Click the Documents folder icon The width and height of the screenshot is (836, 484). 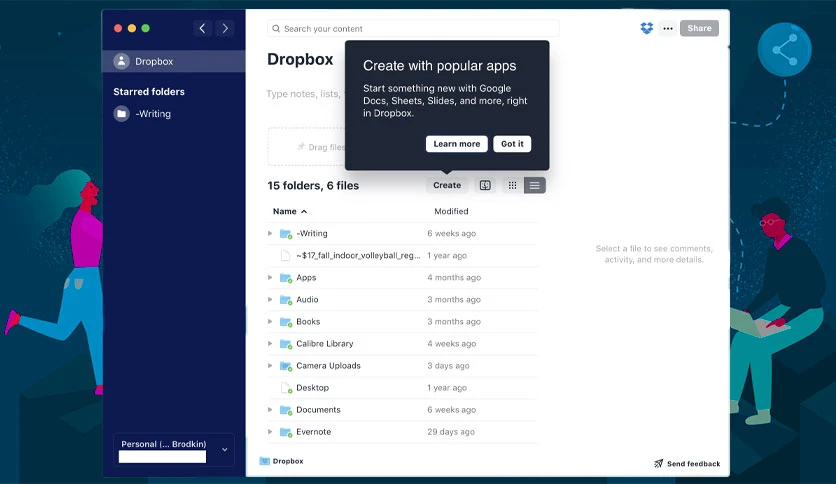click(x=286, y=410)
